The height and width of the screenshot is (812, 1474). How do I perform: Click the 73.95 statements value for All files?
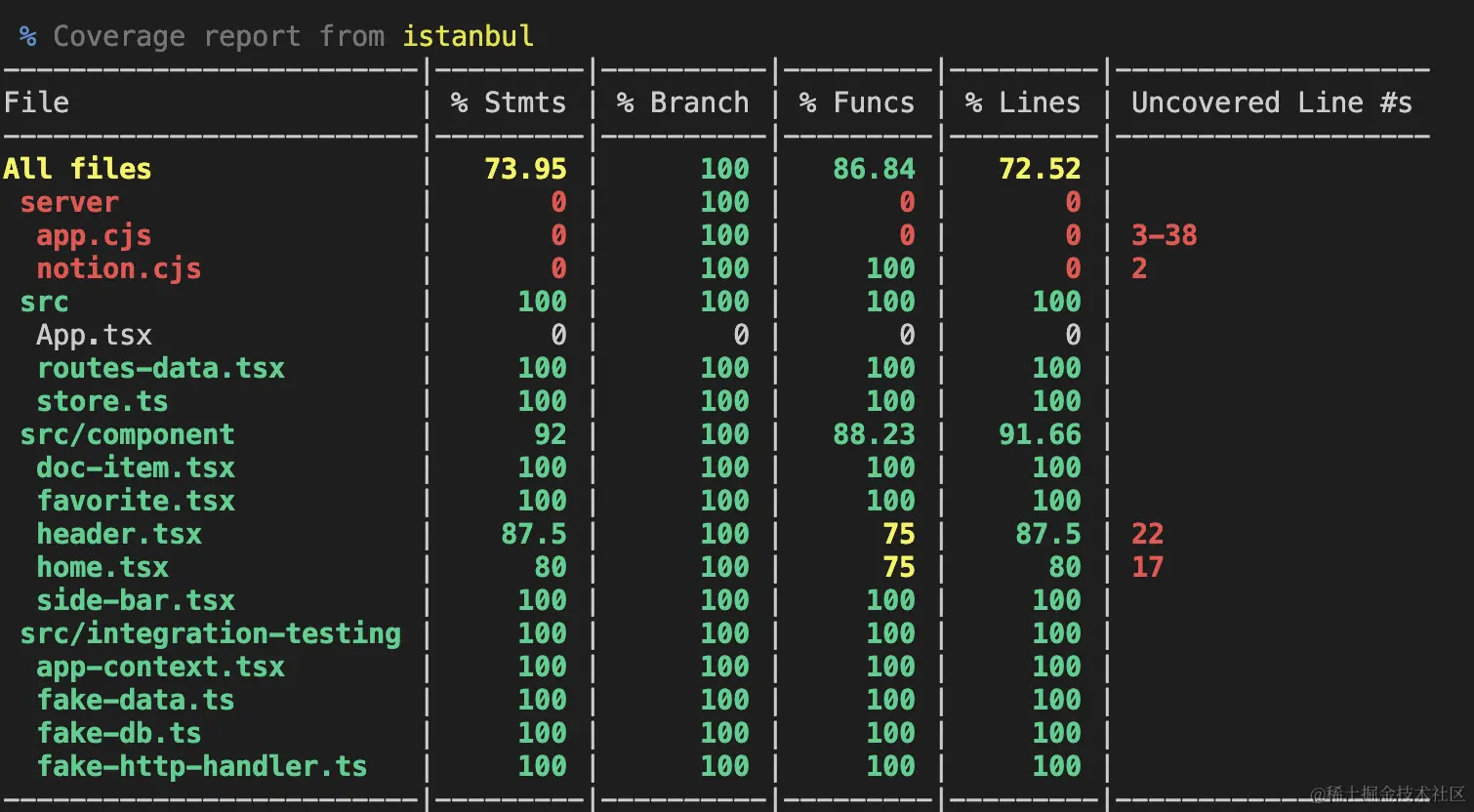tap(525, 169)
